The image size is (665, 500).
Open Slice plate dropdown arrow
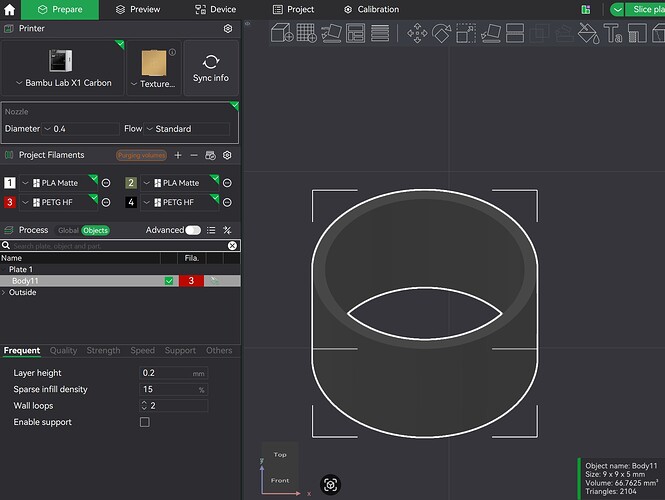click(617, 9)
